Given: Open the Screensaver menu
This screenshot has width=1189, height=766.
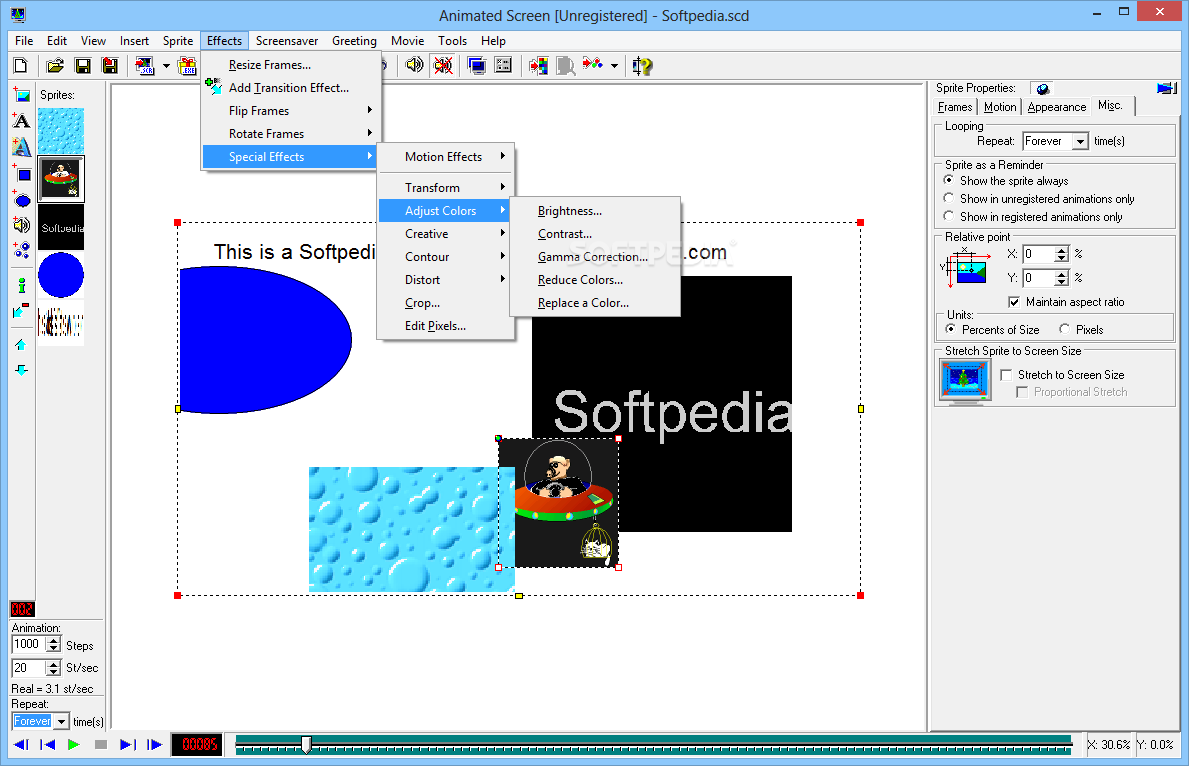Looking at the screenshot, I should (x=287, y=41).
